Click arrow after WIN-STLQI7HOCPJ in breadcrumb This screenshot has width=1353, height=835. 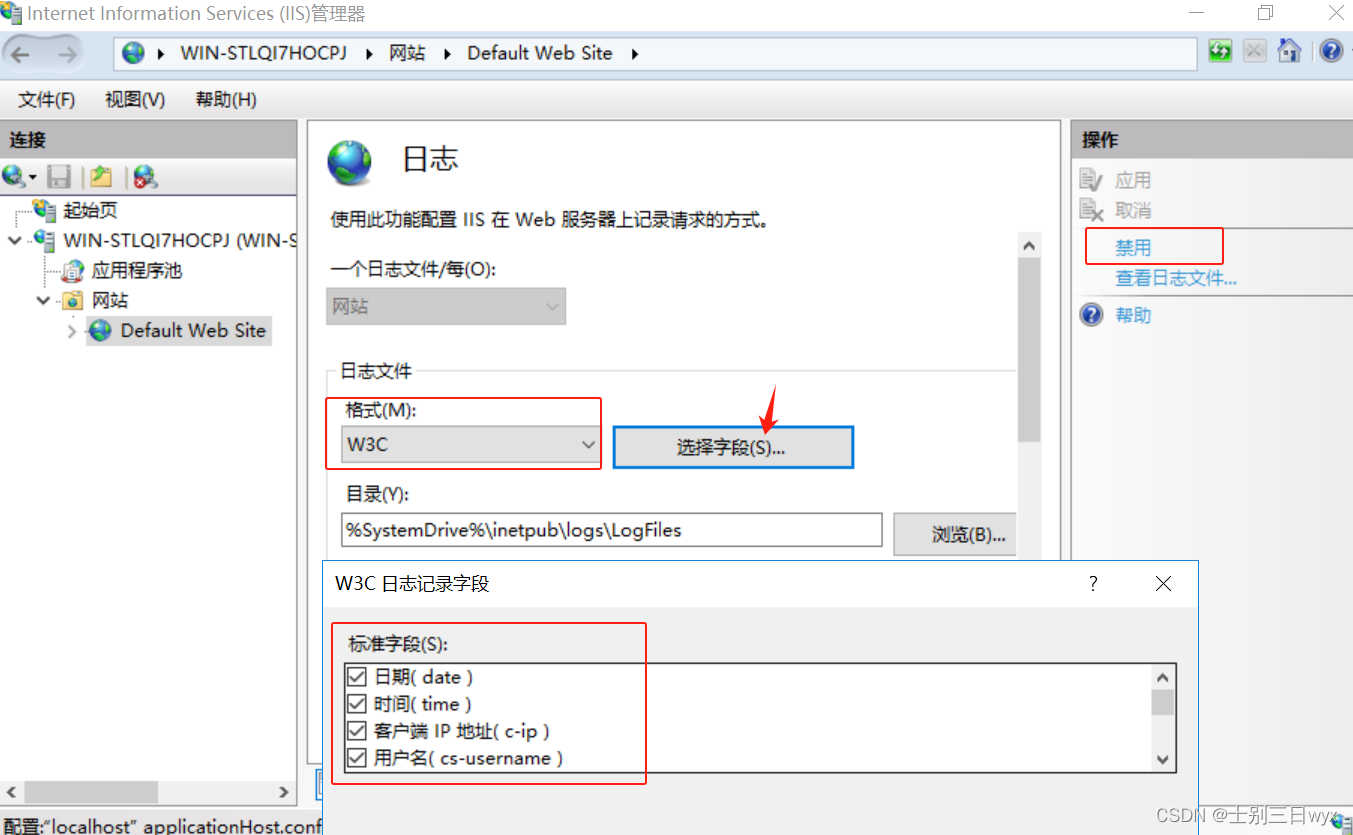(368, 54)
